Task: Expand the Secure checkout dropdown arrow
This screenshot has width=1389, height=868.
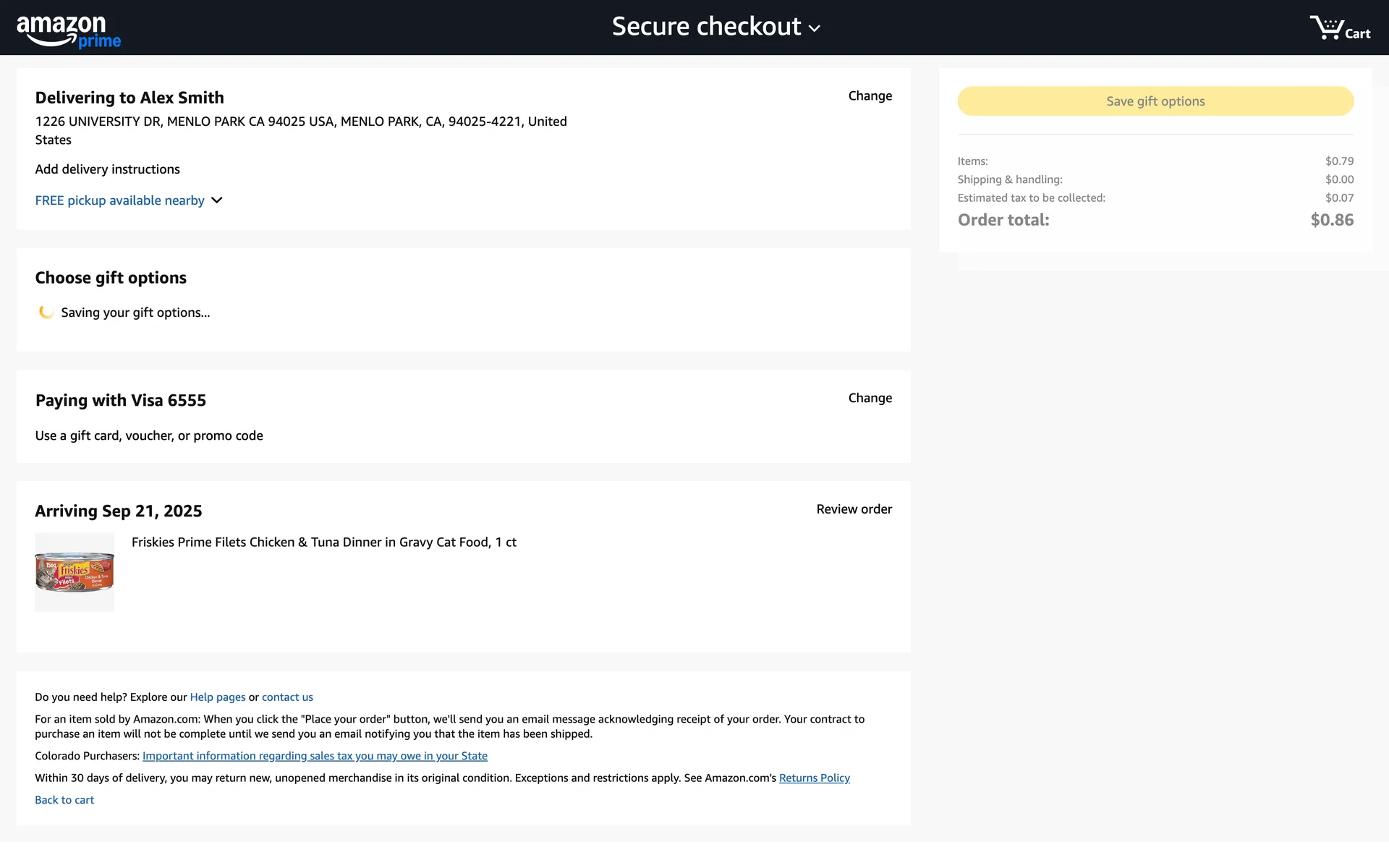Action: pos(815,29)
